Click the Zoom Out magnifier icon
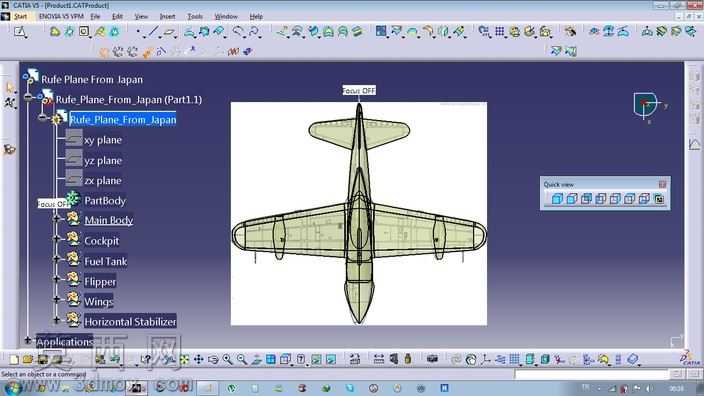 tap(242, 359)
